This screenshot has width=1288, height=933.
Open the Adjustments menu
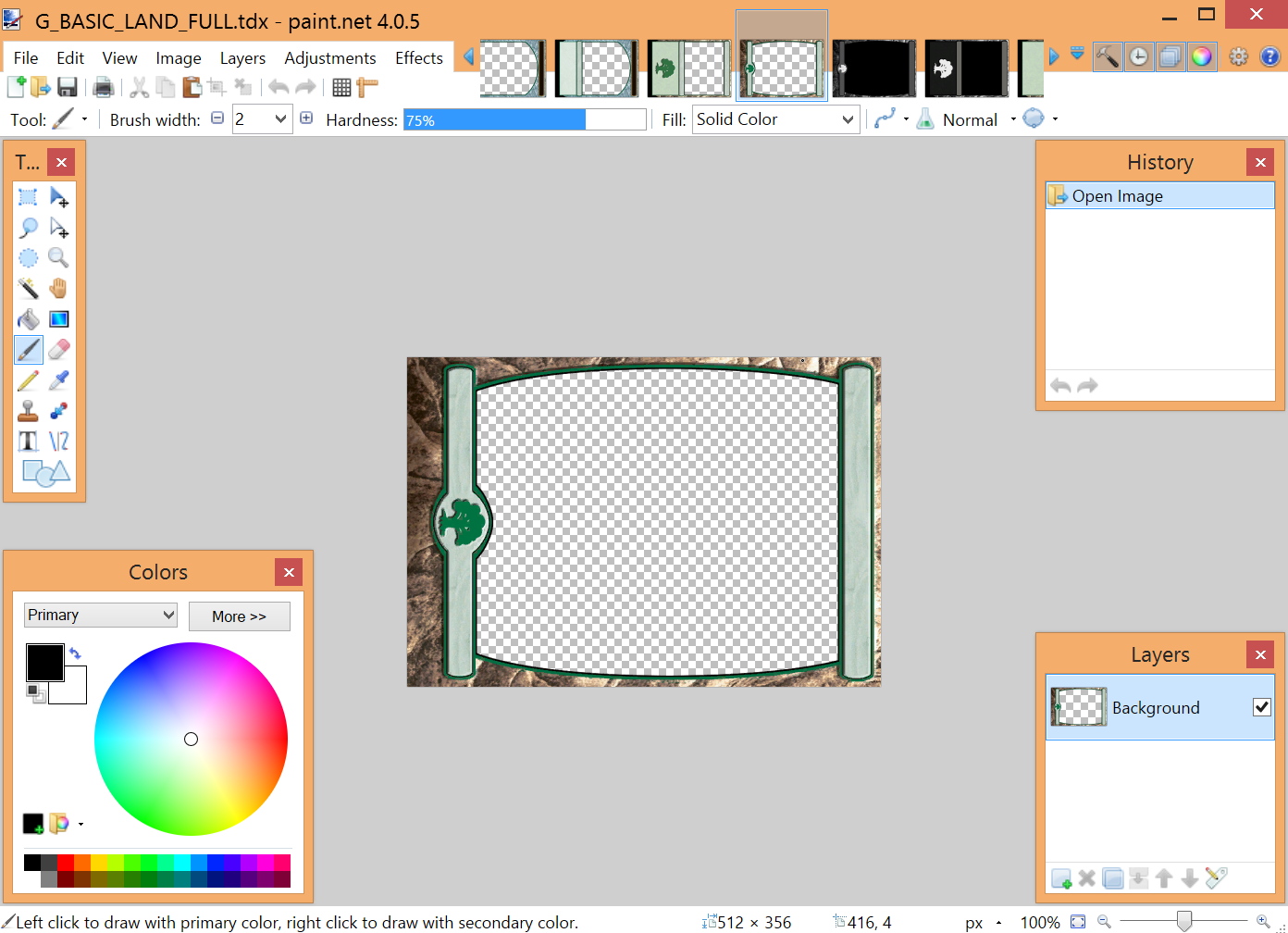tap(330, 57)
